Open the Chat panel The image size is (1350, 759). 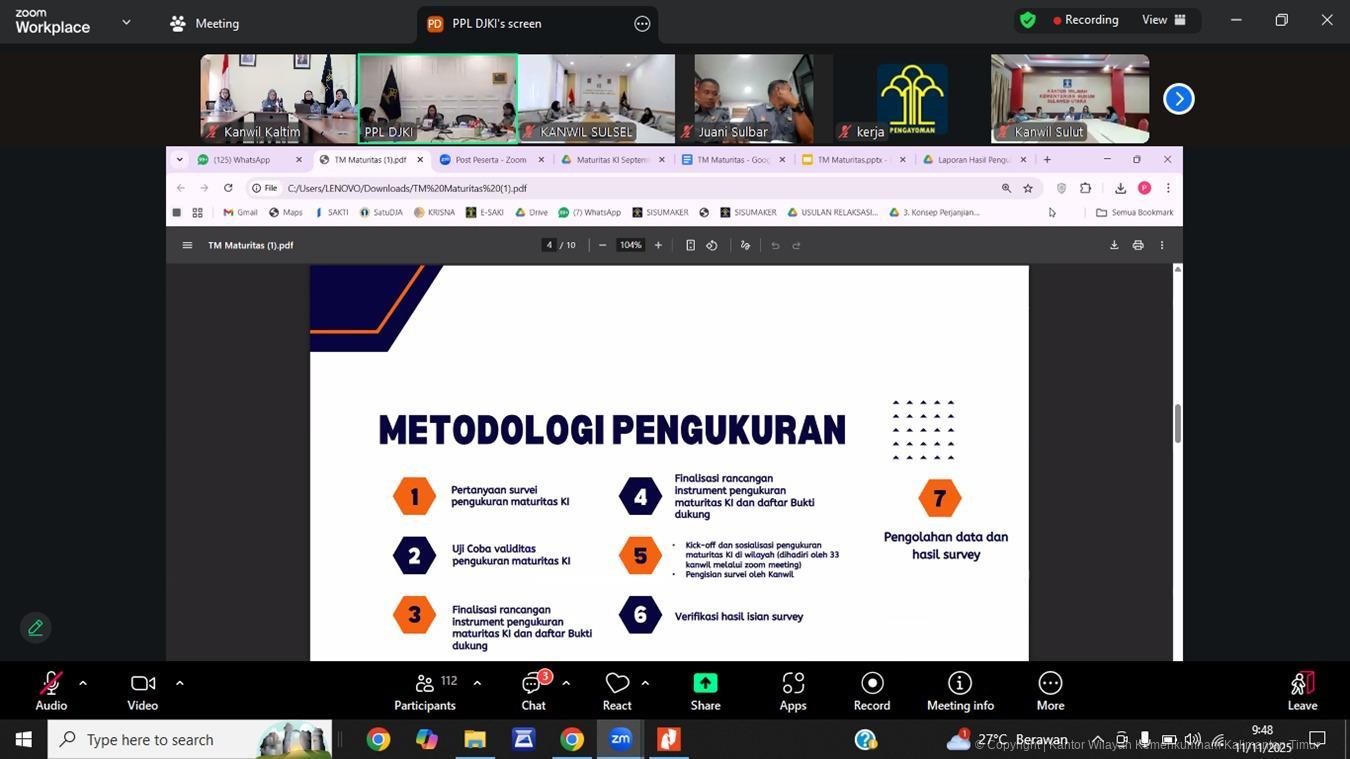click(x=533, y=691)
